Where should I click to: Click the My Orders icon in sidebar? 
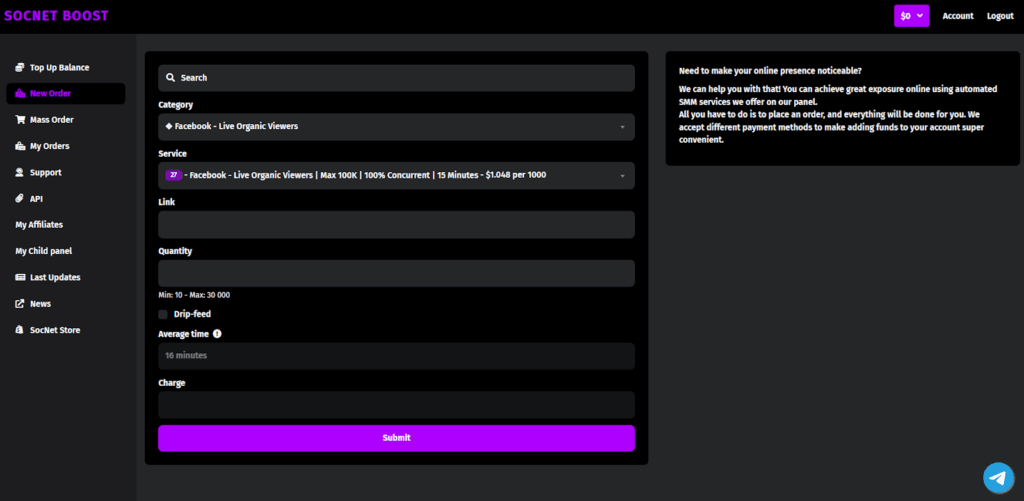[20, 146]
